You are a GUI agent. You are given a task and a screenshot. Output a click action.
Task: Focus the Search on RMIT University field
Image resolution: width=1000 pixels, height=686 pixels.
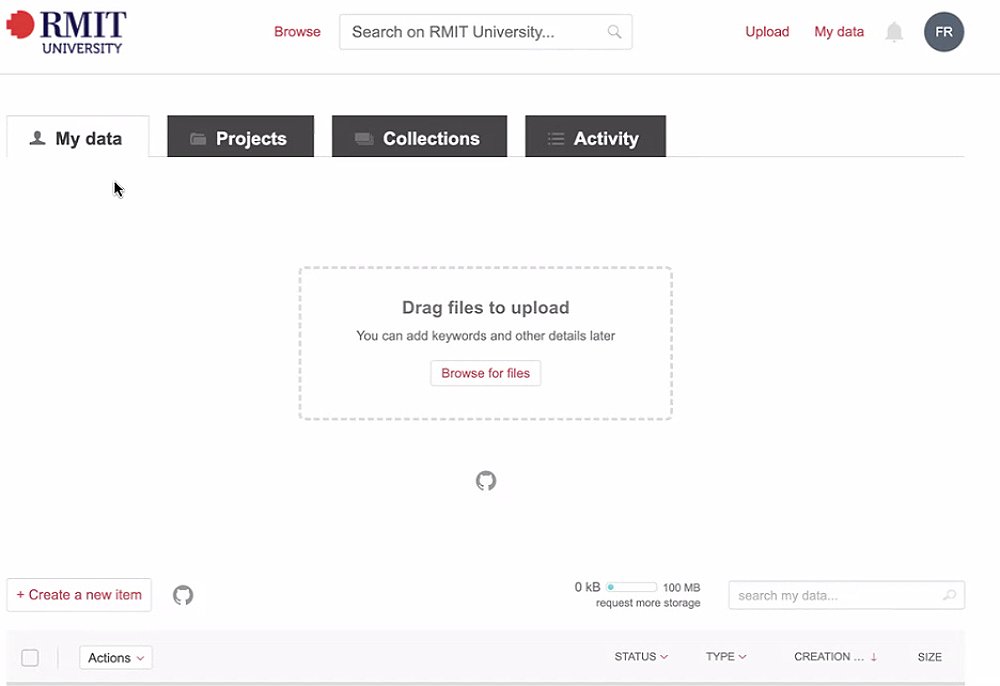coord(475,32)
